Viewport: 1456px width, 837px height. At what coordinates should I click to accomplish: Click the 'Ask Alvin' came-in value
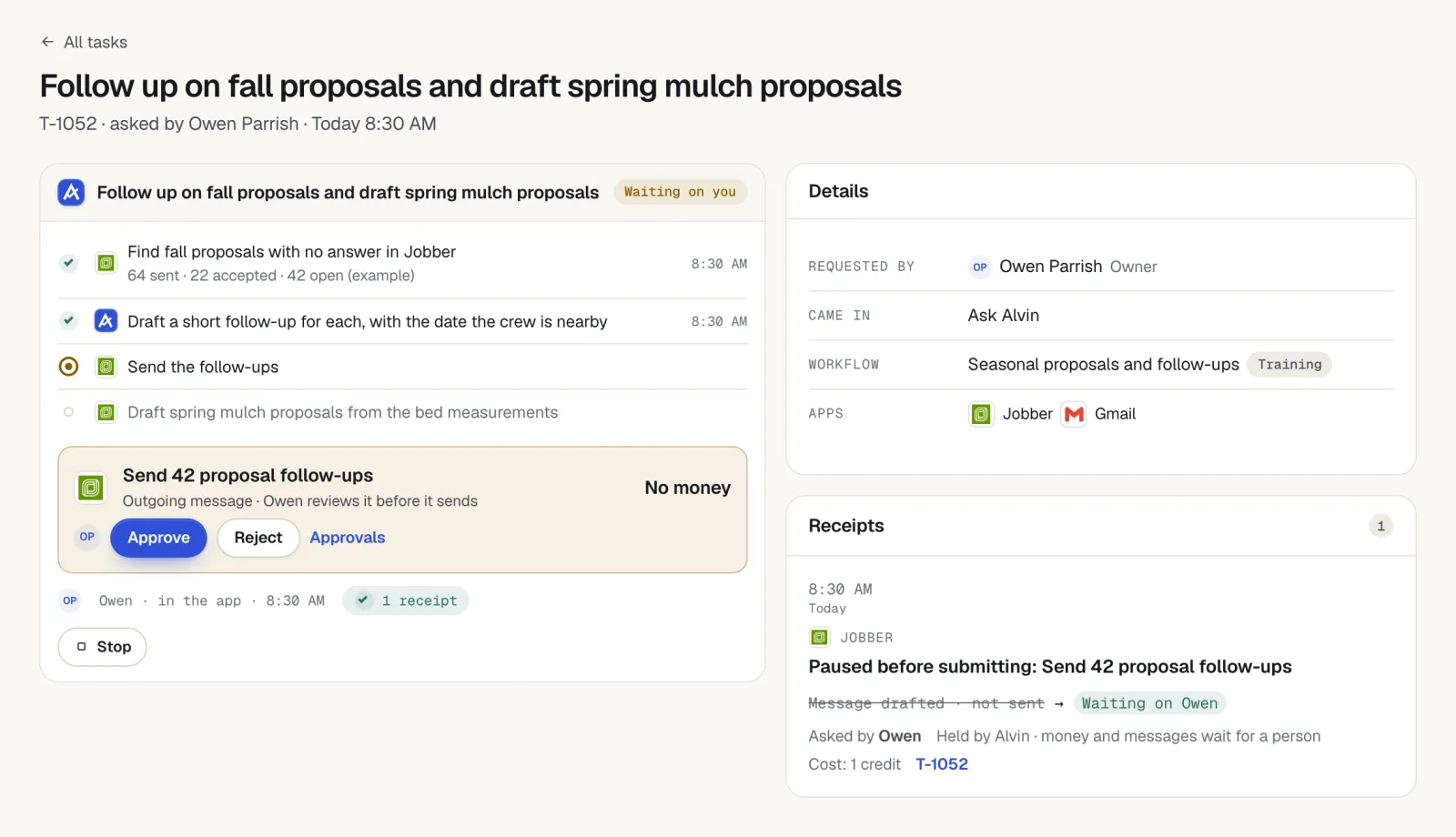tap(1004, 316)
